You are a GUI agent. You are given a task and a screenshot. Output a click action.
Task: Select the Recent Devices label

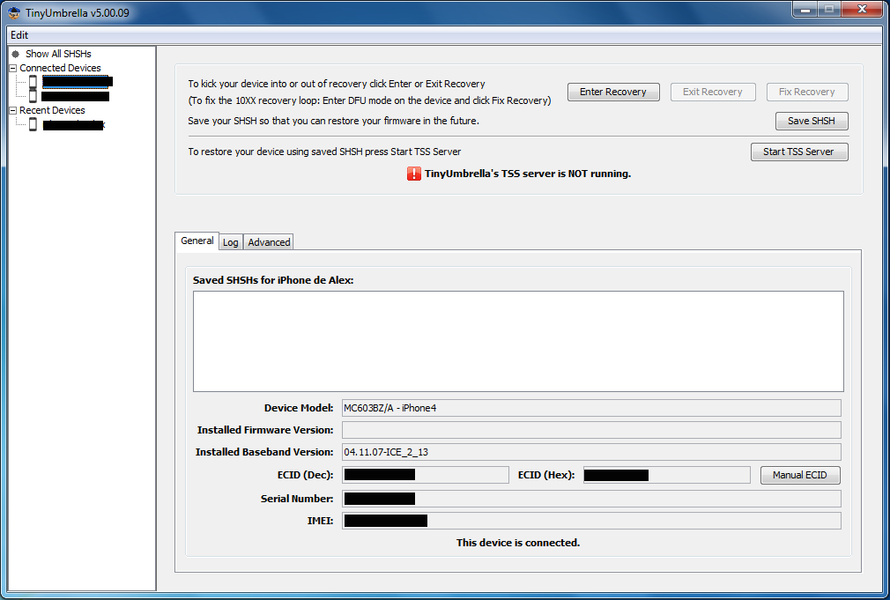[x=52, y=111]
